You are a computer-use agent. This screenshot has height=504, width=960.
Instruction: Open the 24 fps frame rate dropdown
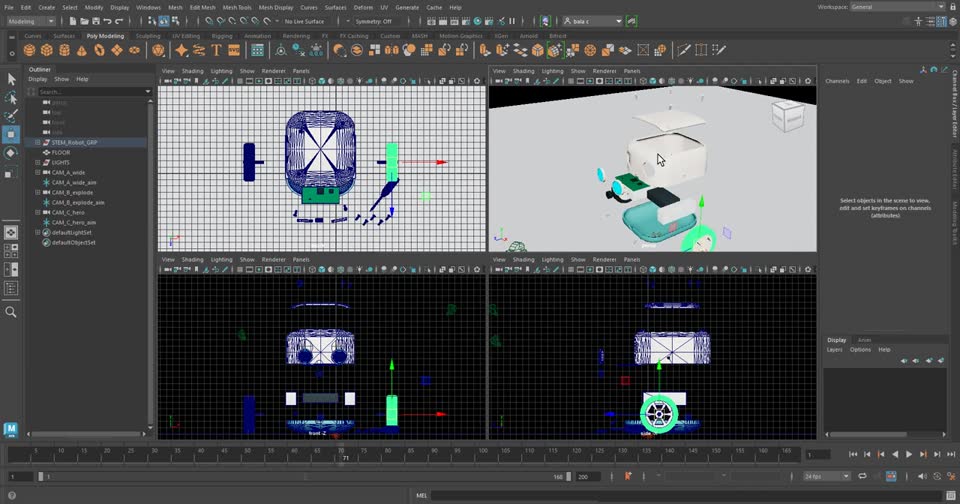[827, 476]
